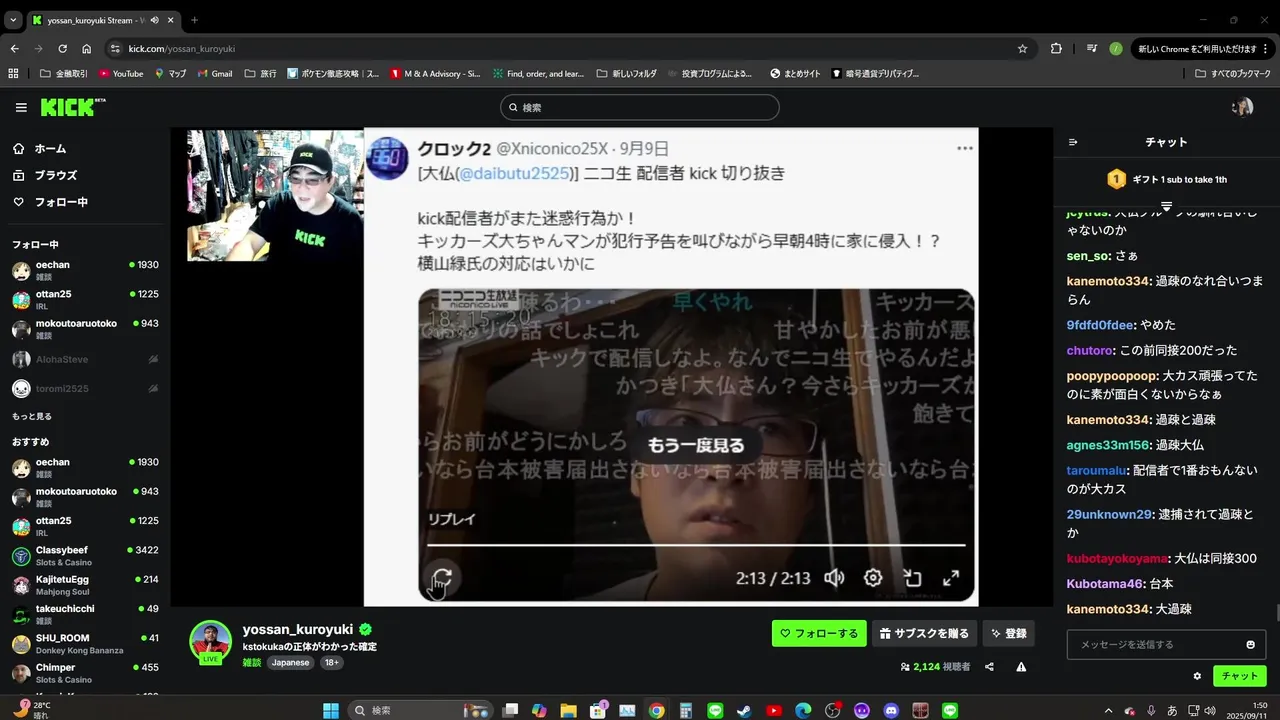Viewport: 1280px width, 720px height.
Task: Click the replay circular arrow in video
Action: (x=442, y=578)
